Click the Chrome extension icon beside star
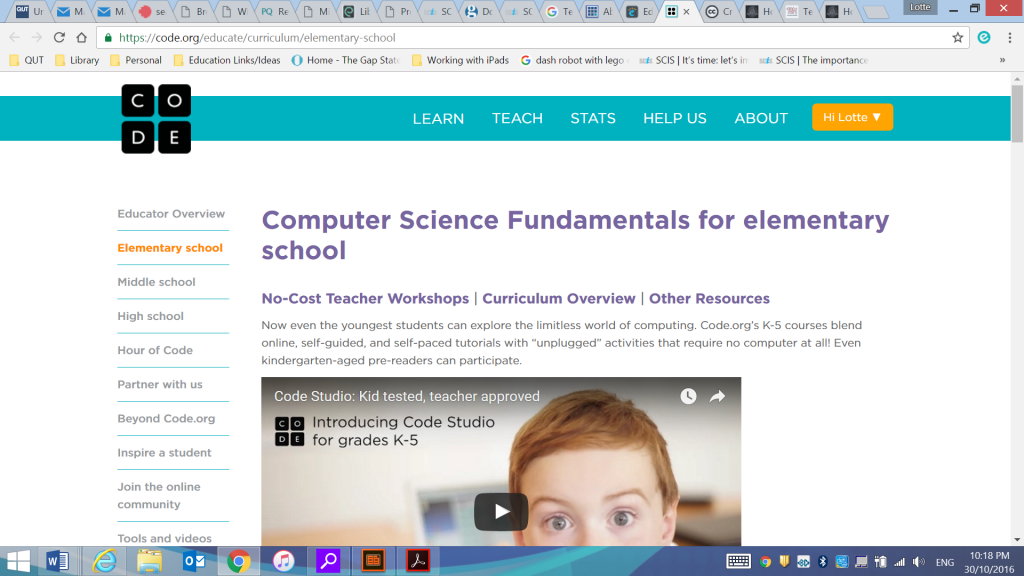Viewport: 1024px width, 576px height. click(x=984, y=38)
